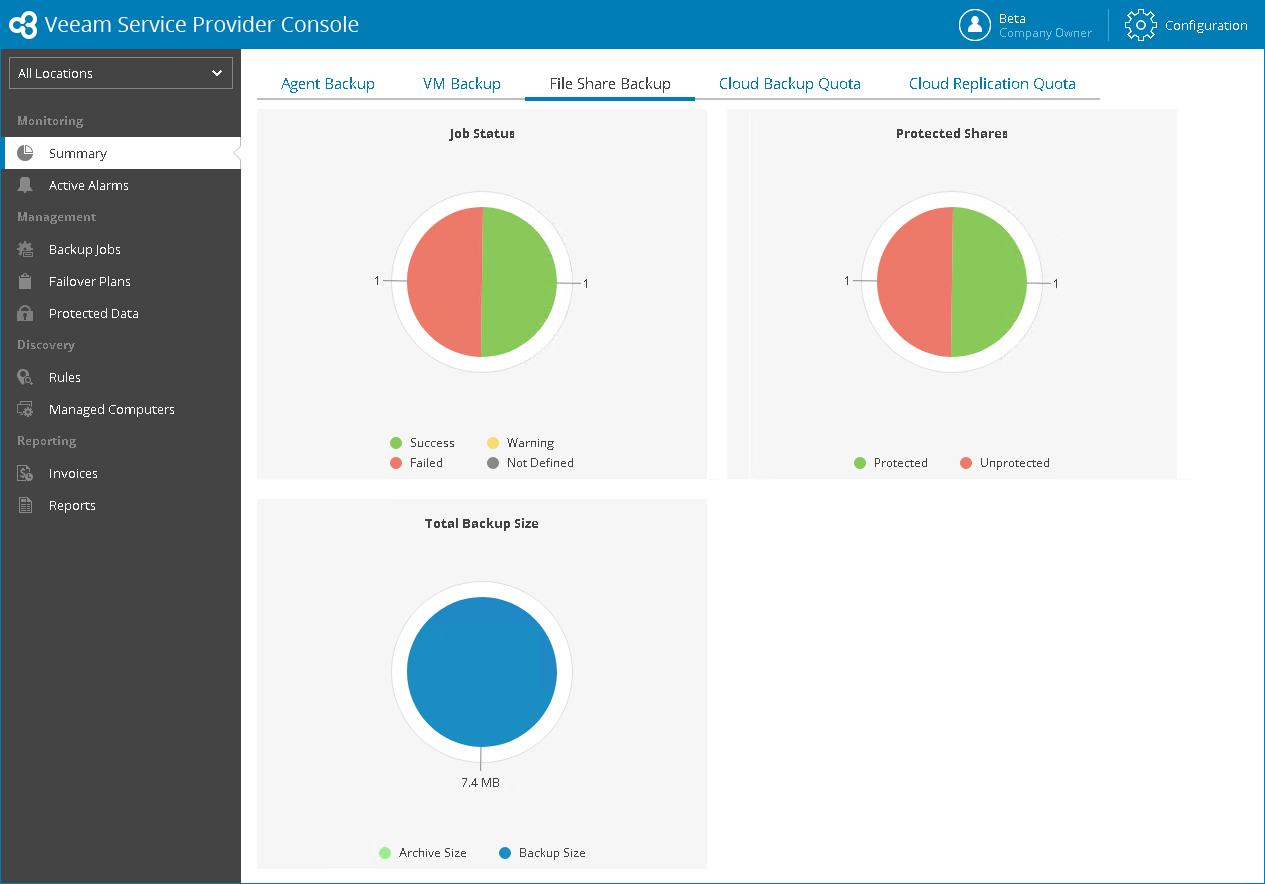
Task: Click the Beta Company Owner account
Action: (x=1026, y=25)
